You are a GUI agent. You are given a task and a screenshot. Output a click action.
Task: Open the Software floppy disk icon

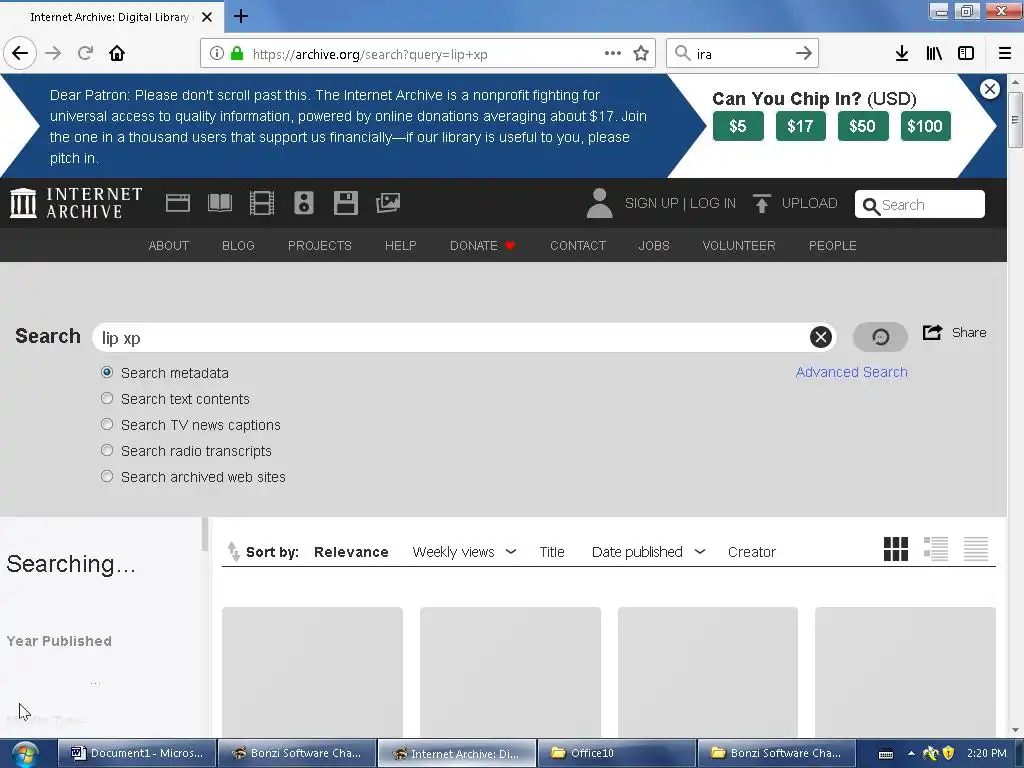(345, 203)
